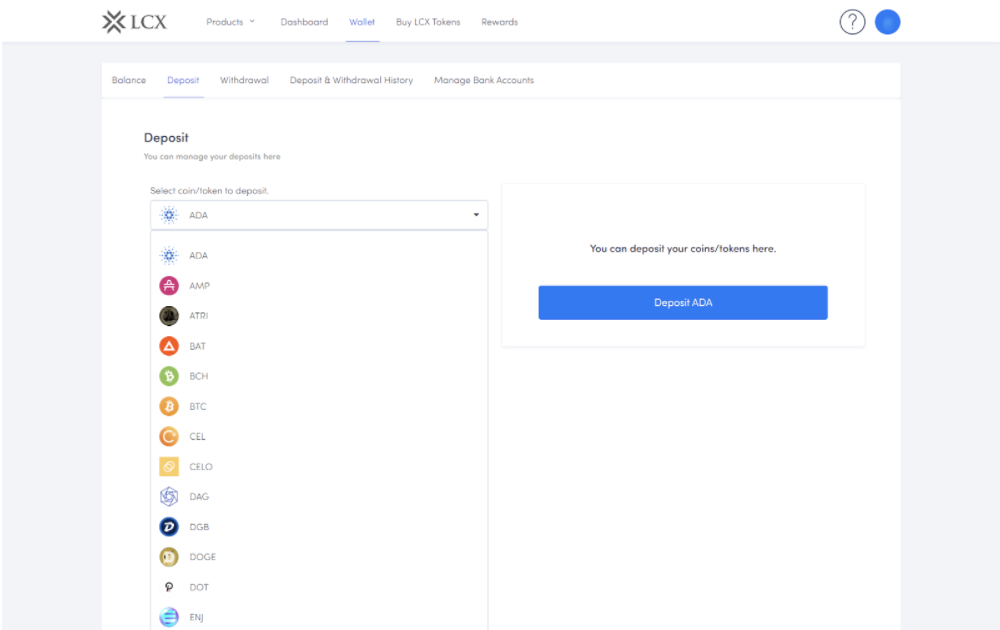Viewport: 1000px width, 630px height.
Task: Click the Deposit page heading
Action: 166,138
